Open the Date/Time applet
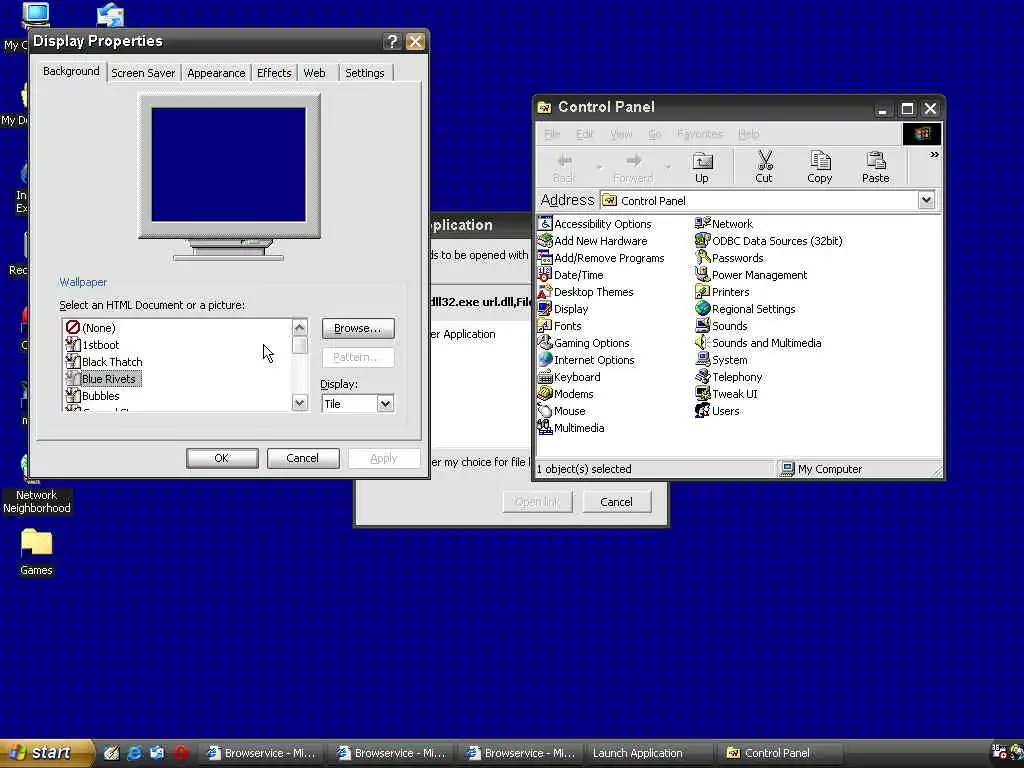 tap(570, 275)
